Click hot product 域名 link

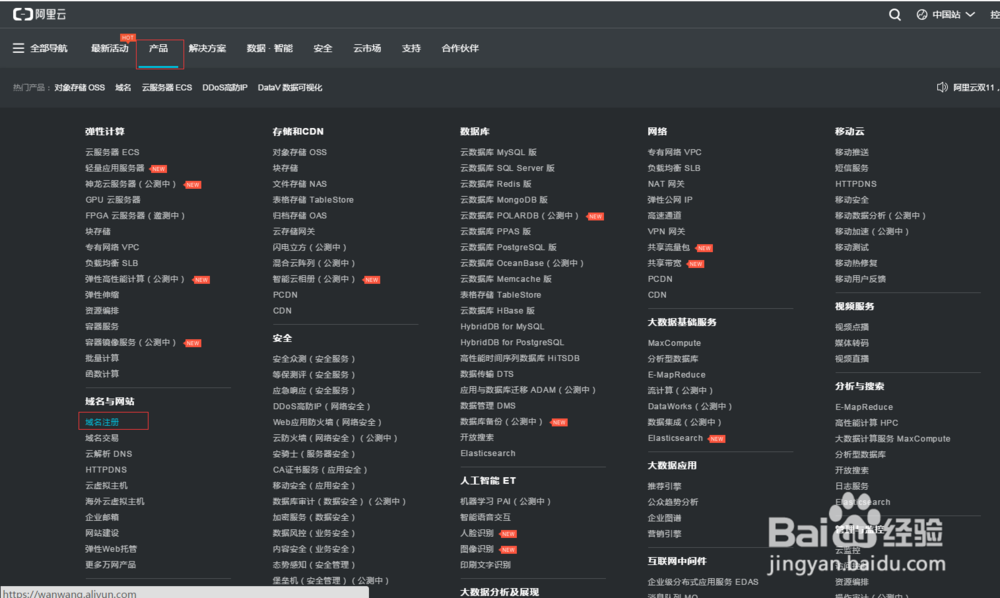coord(123,88)
